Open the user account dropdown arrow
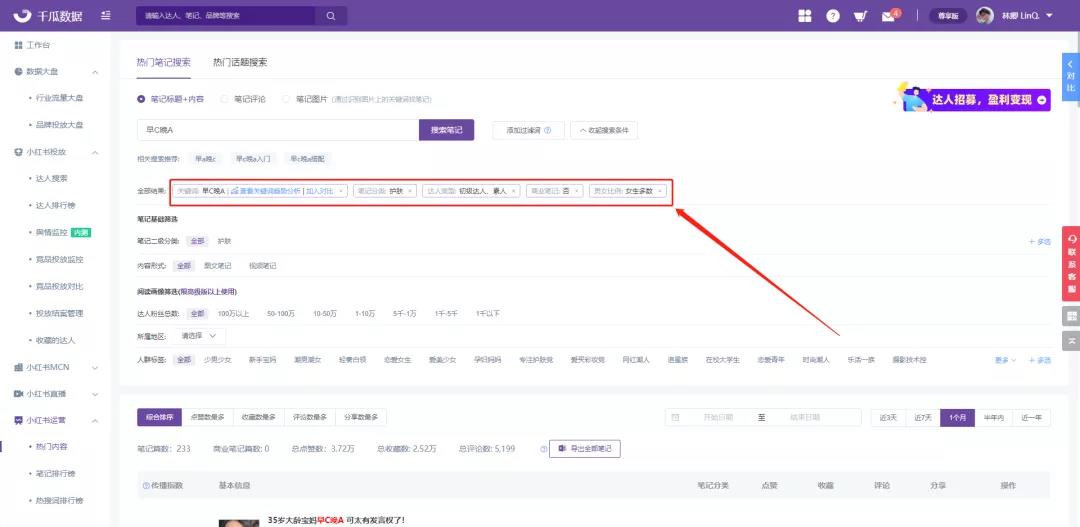 coord(1049,16)
